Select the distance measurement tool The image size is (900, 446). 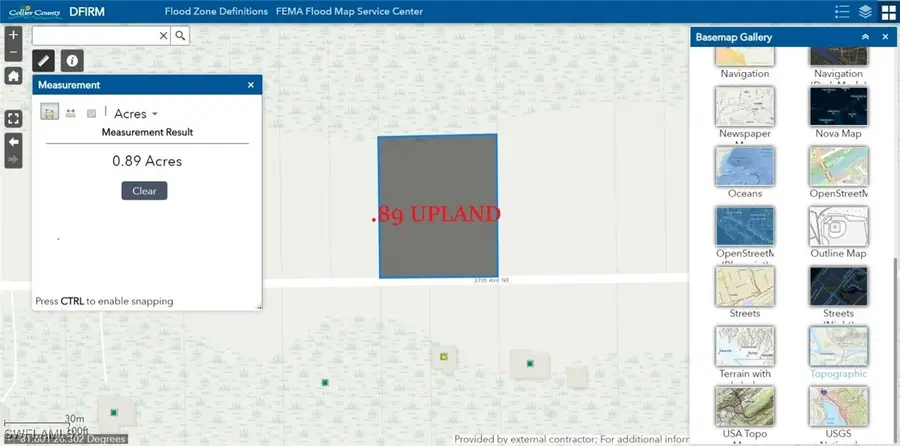pyautogui.click(x=70, y=113)
